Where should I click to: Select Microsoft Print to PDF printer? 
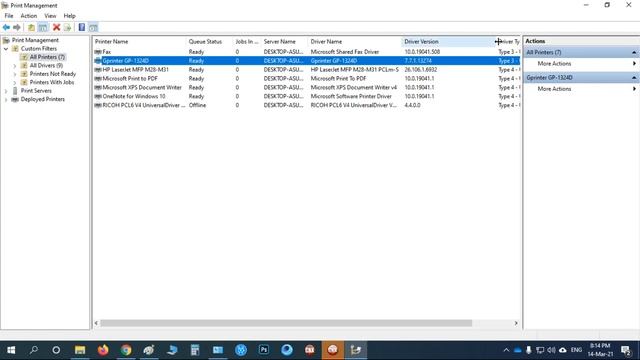pyautogui.click(x=130, y=78)
